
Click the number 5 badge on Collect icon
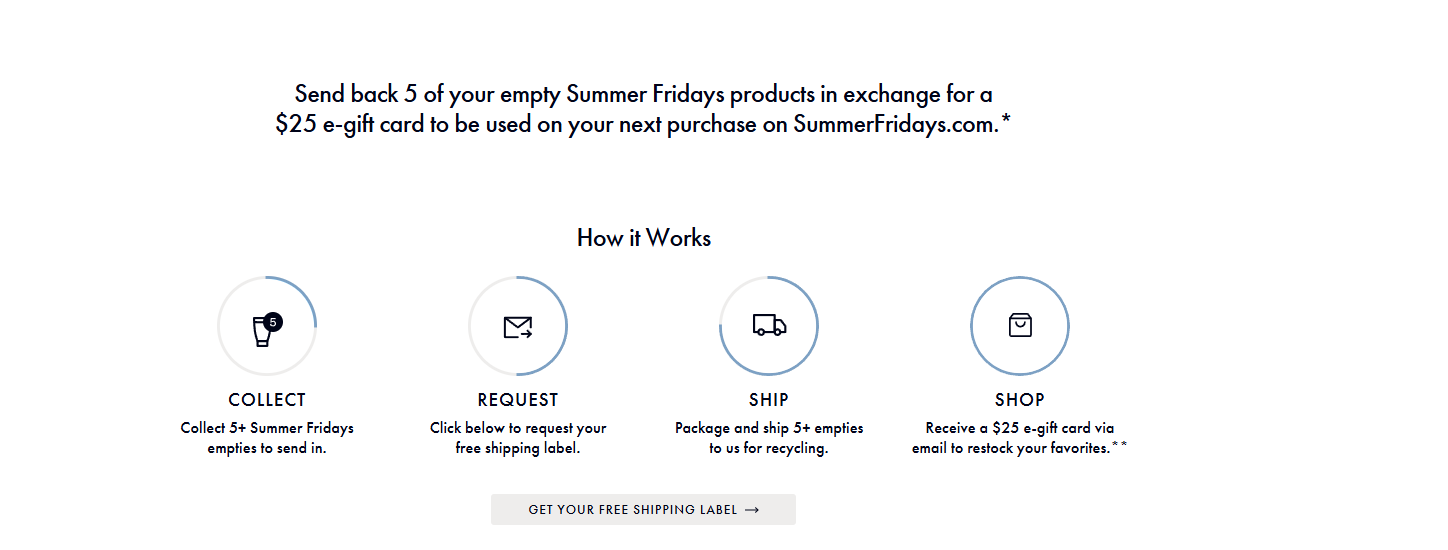(273, 322)
